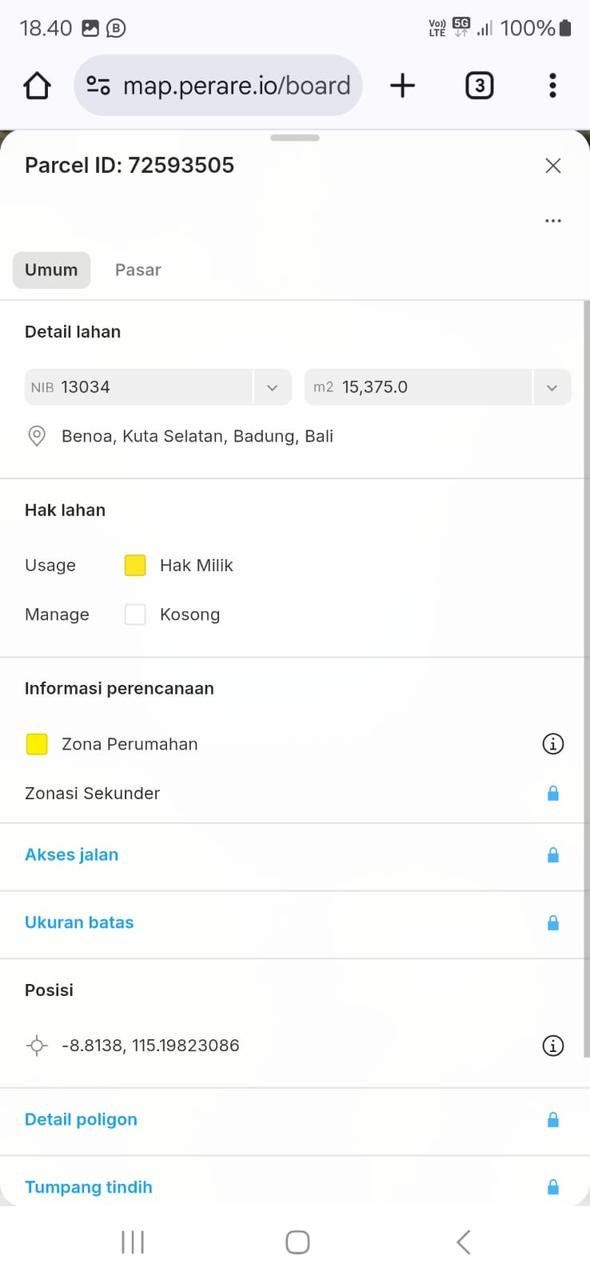Screen dimensions: 590x1280
Task: Toggle the Kosong Manage checkbox
Action: 135,615
